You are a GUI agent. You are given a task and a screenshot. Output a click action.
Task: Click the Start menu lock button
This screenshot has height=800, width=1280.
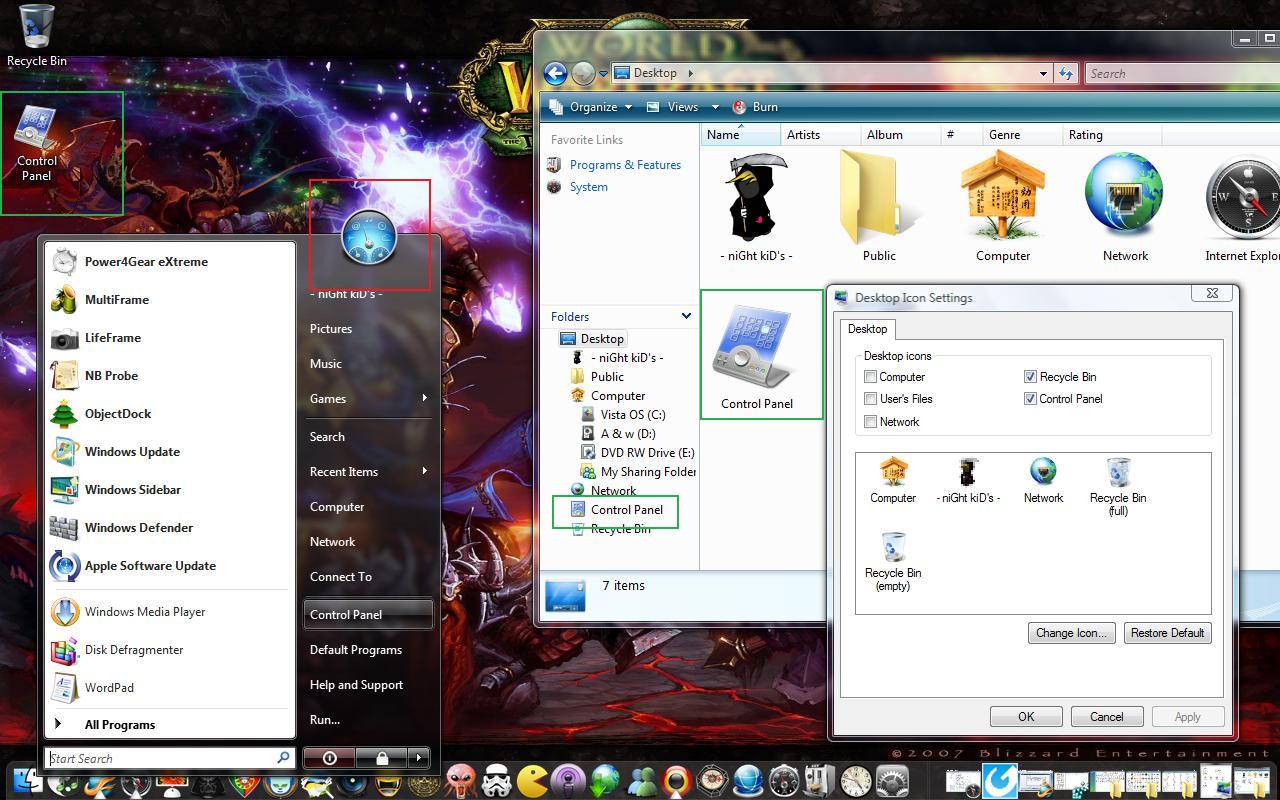[381, 758]
